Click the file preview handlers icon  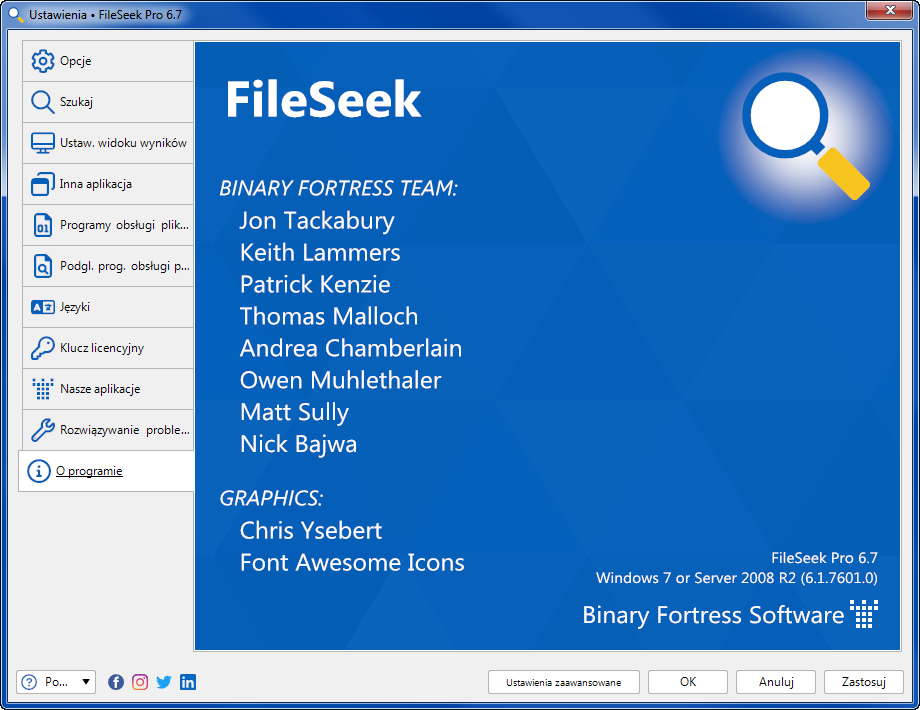click(x=43, y=266)
